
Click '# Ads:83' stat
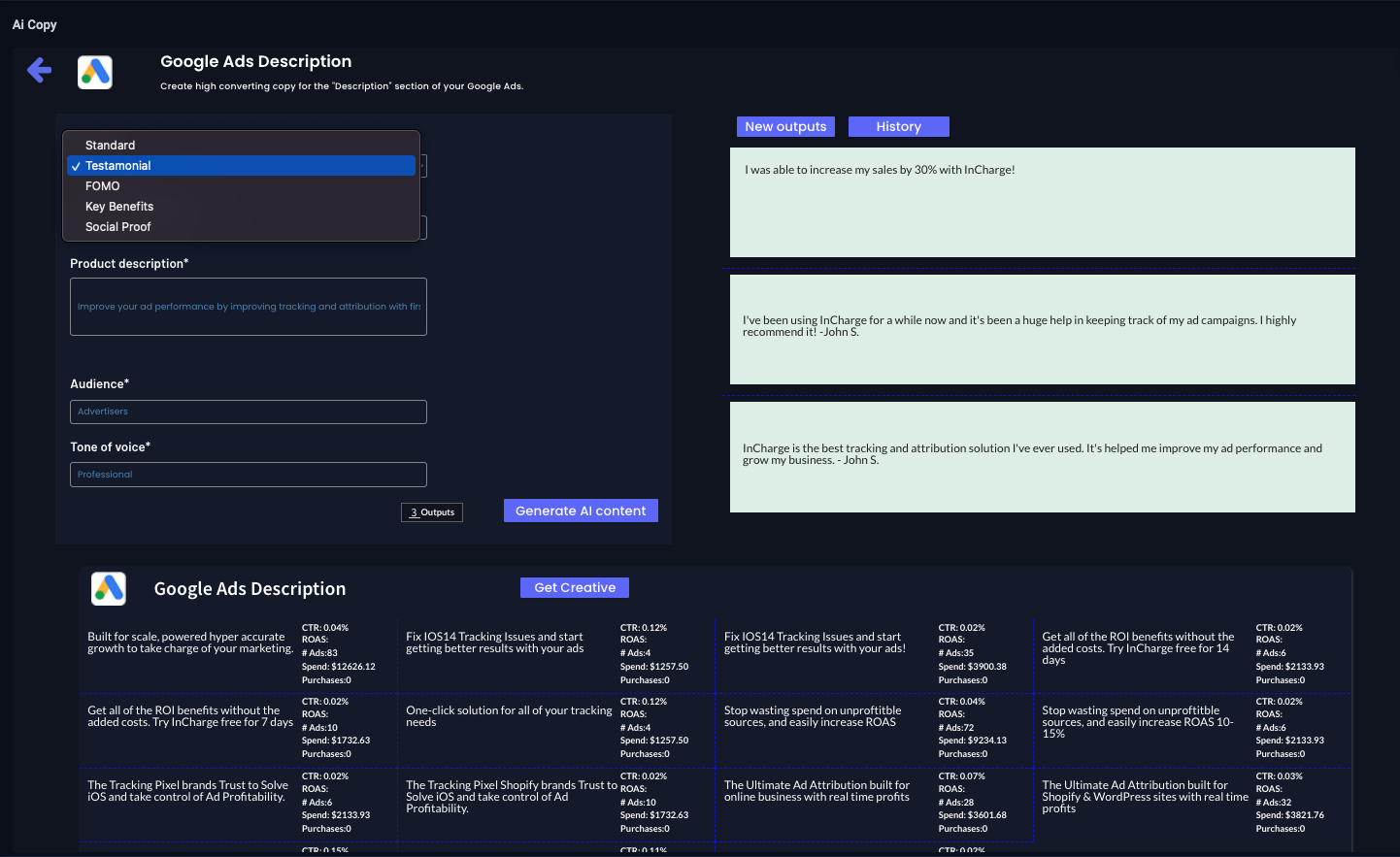(x=319, y=653)
